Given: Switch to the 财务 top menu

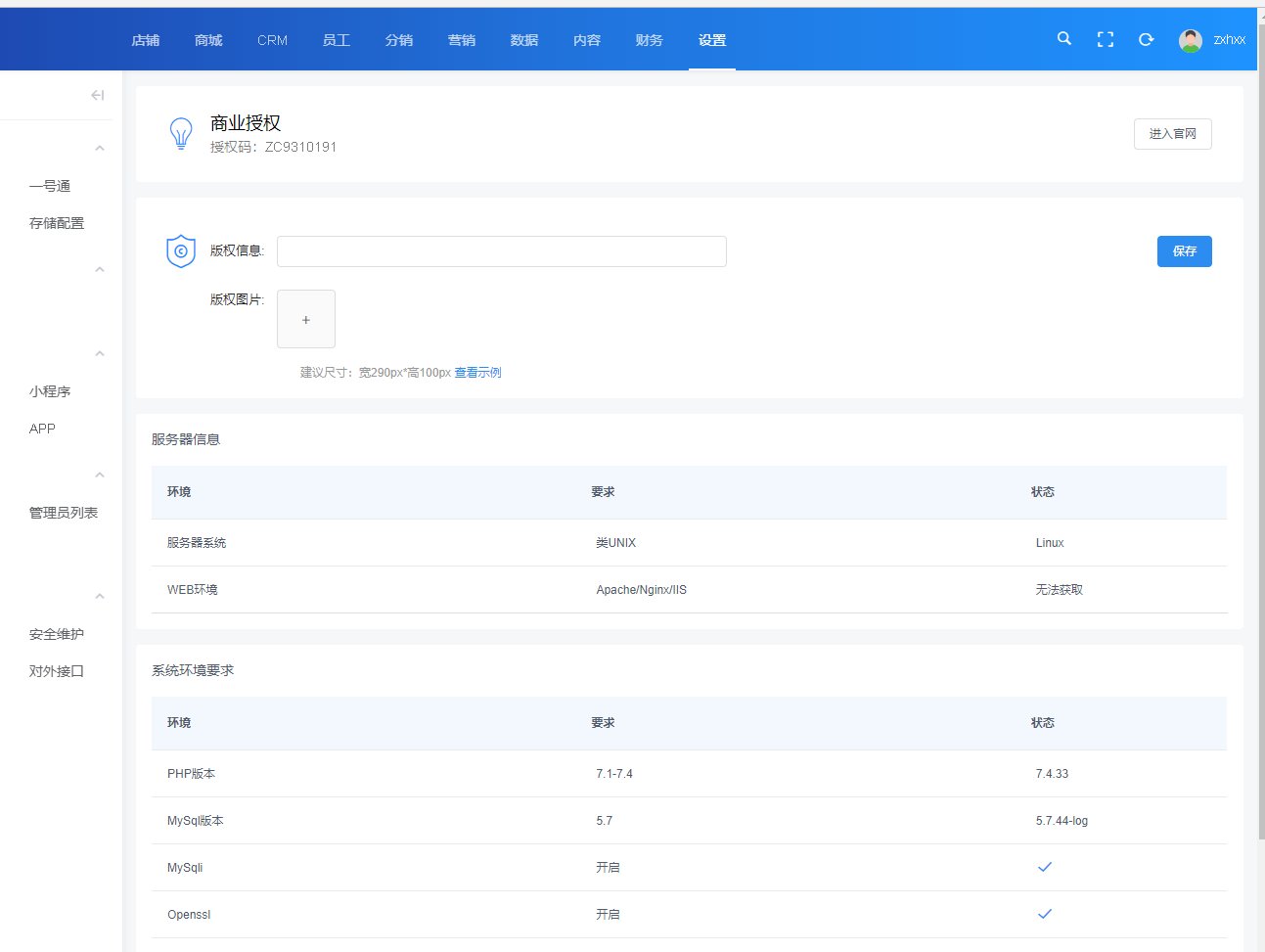Looking at the screenshot, I should point(650,40).
